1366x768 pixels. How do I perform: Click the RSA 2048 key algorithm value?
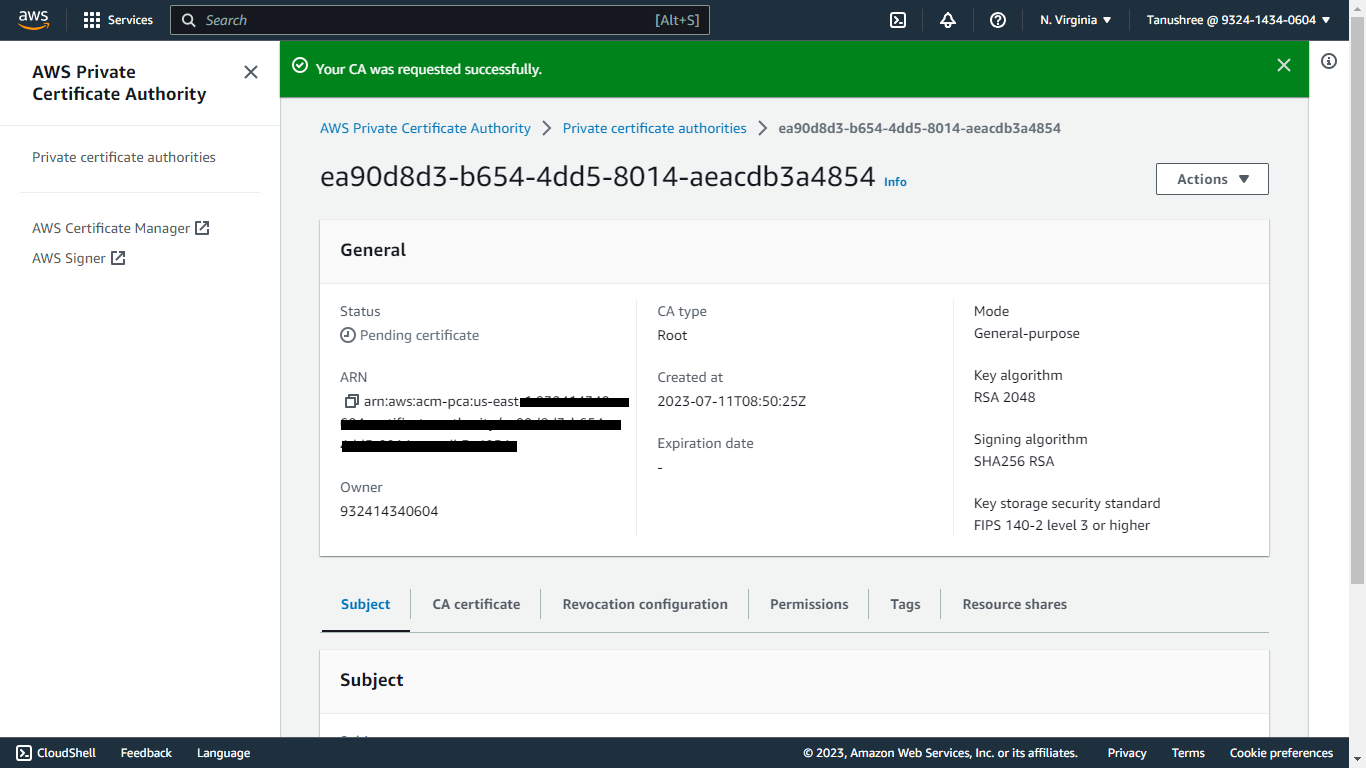tap(1004, 397)
